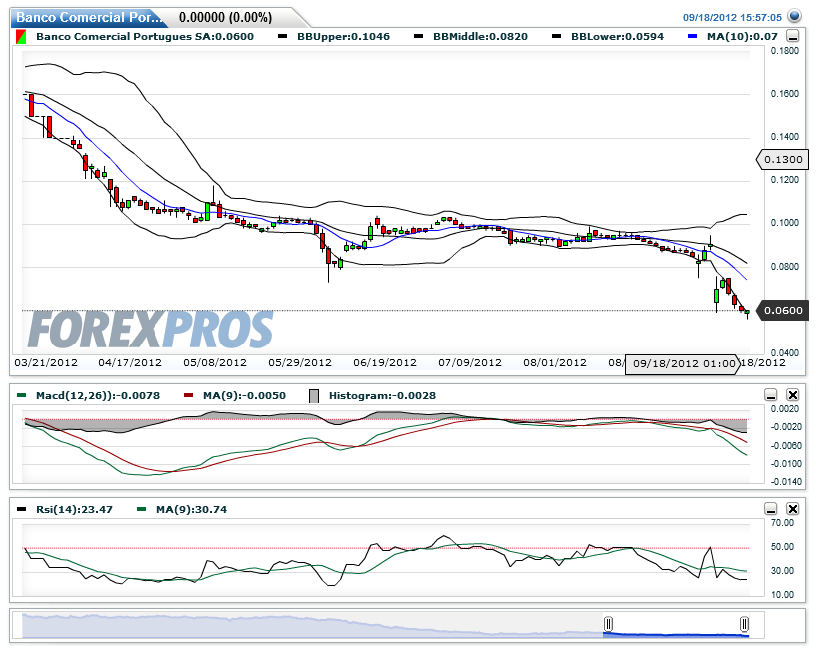
Task: Click the Histogram:-0.0028 legend label
Action: (382, 395)
